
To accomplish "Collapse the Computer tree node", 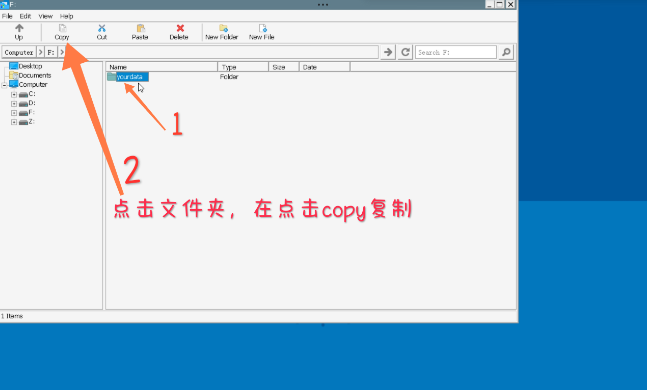I will 4,85.
